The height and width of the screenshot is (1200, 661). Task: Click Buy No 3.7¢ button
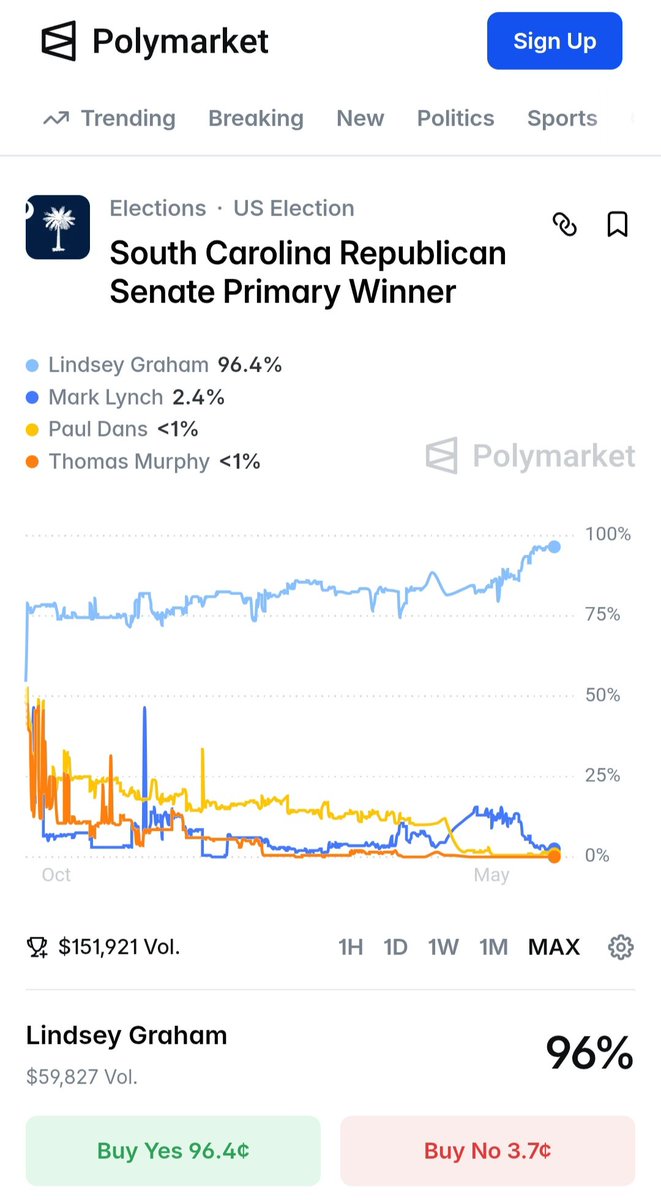coord(488,1151)
